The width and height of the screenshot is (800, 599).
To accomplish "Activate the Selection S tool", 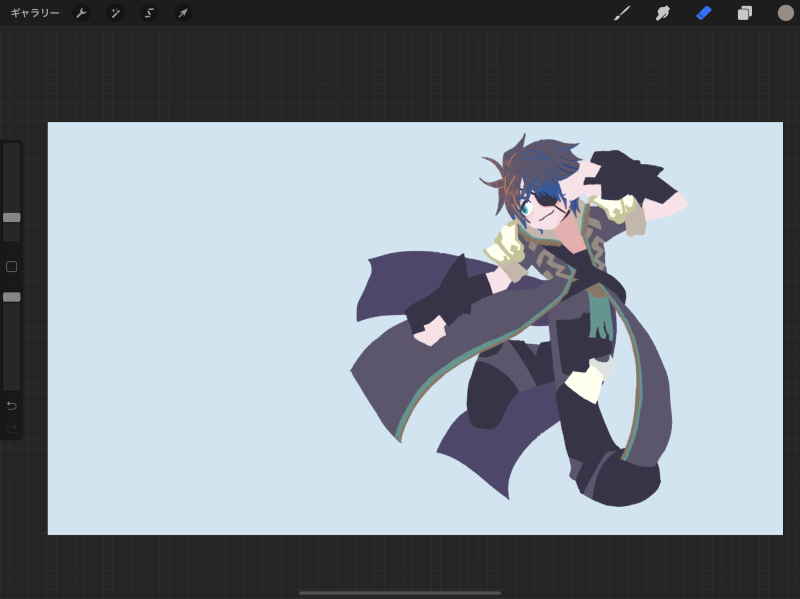I will pyautogui.click(x=149, y=13).
